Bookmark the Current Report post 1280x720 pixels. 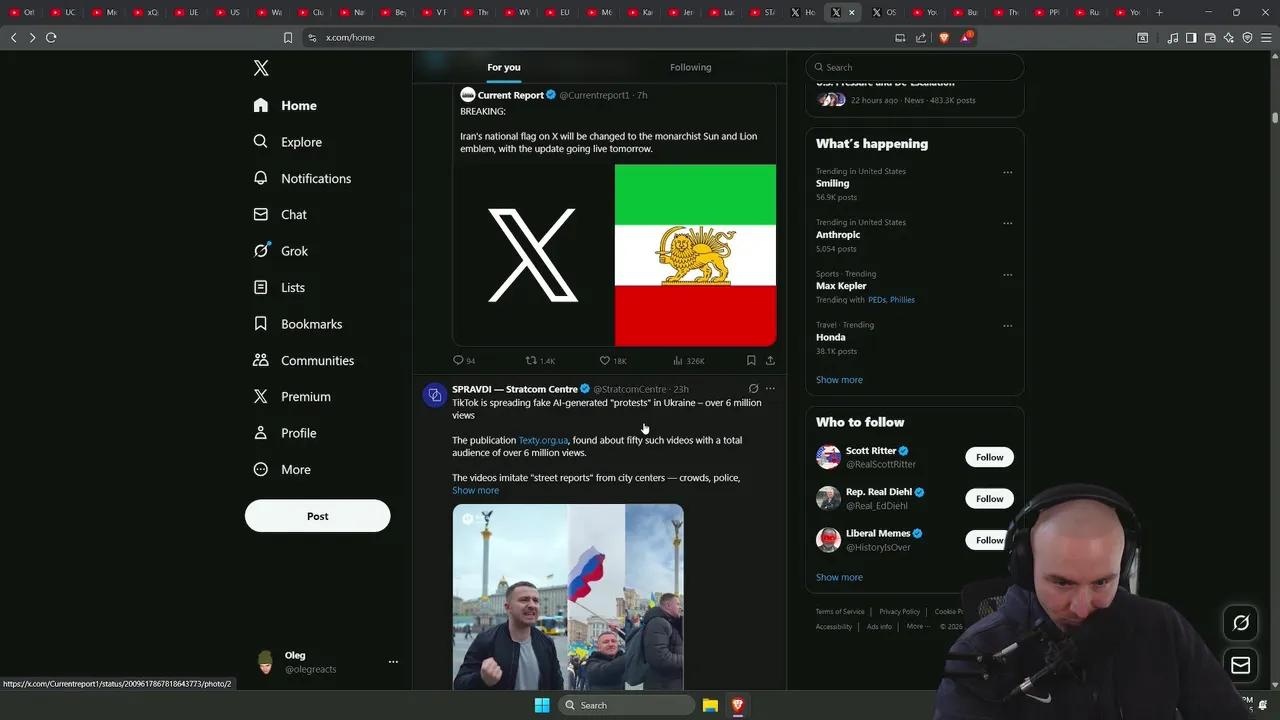pos(751,360)
